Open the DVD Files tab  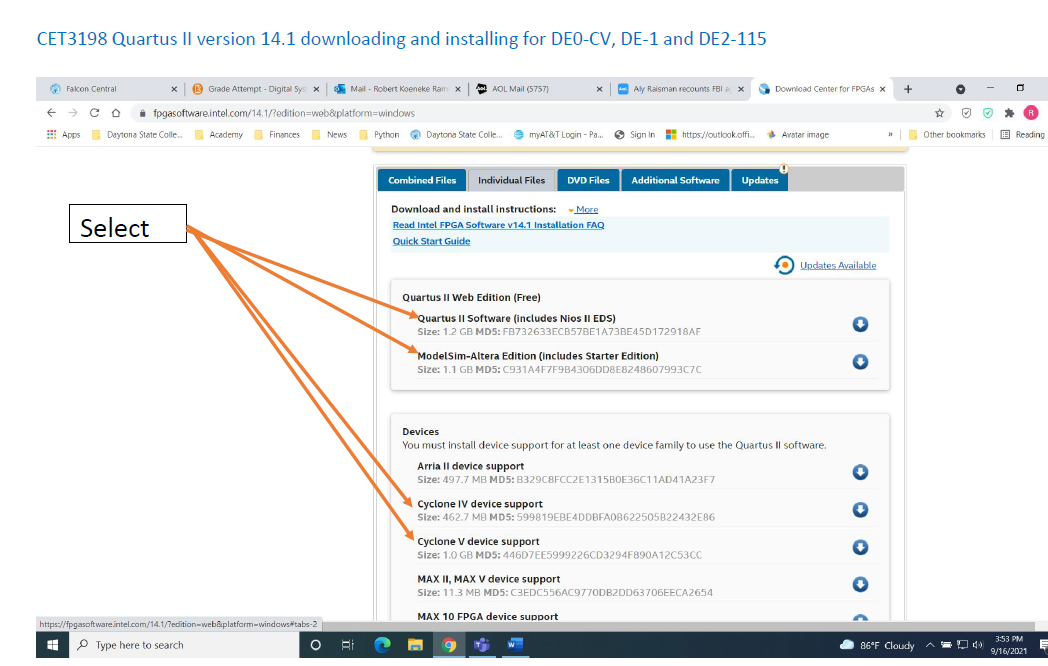[x=588, y=181]
